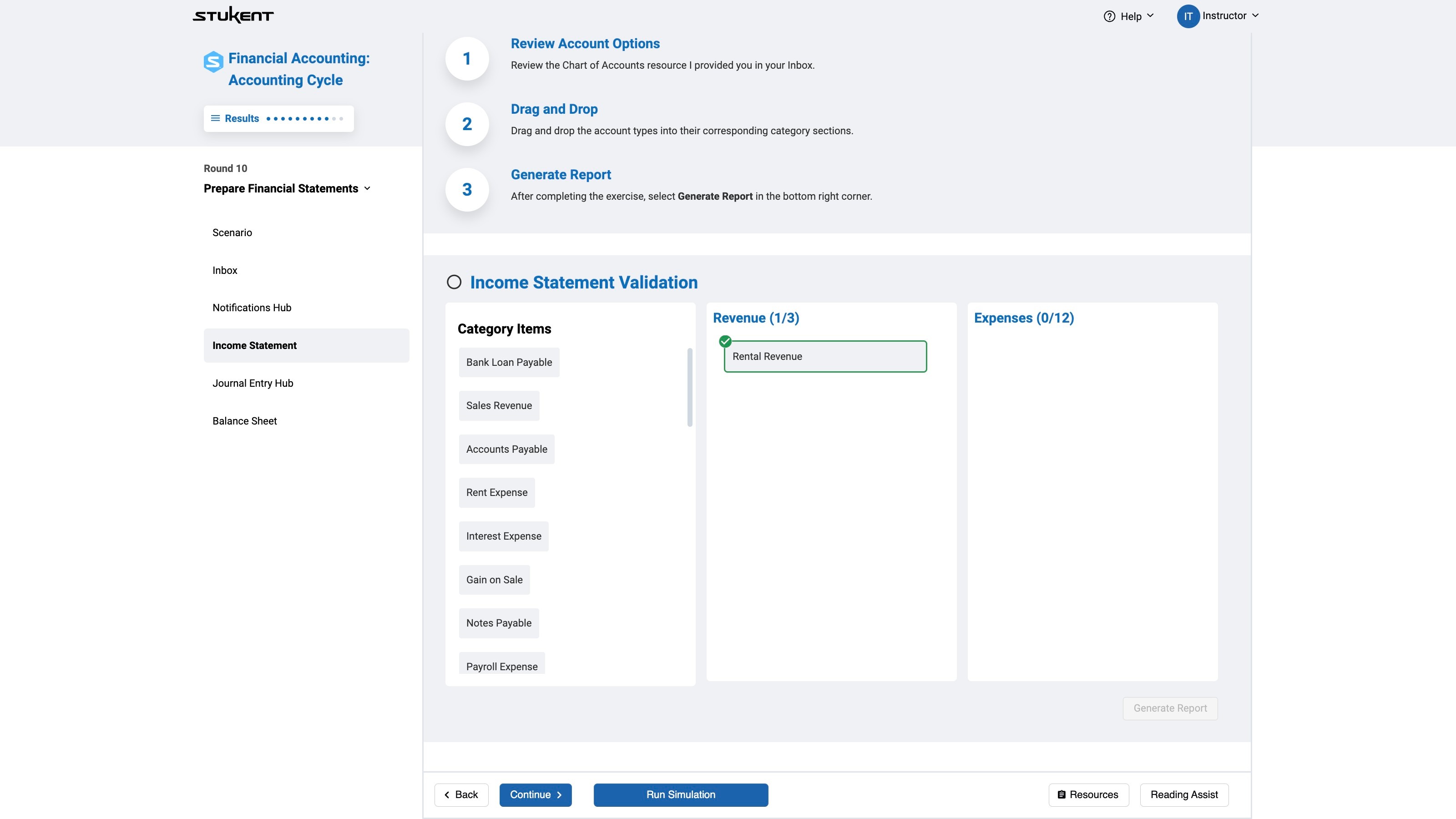Click the Category Items scrollbar
The image size is (1456, 819).
pyautogui.click(x=690, y=388)
